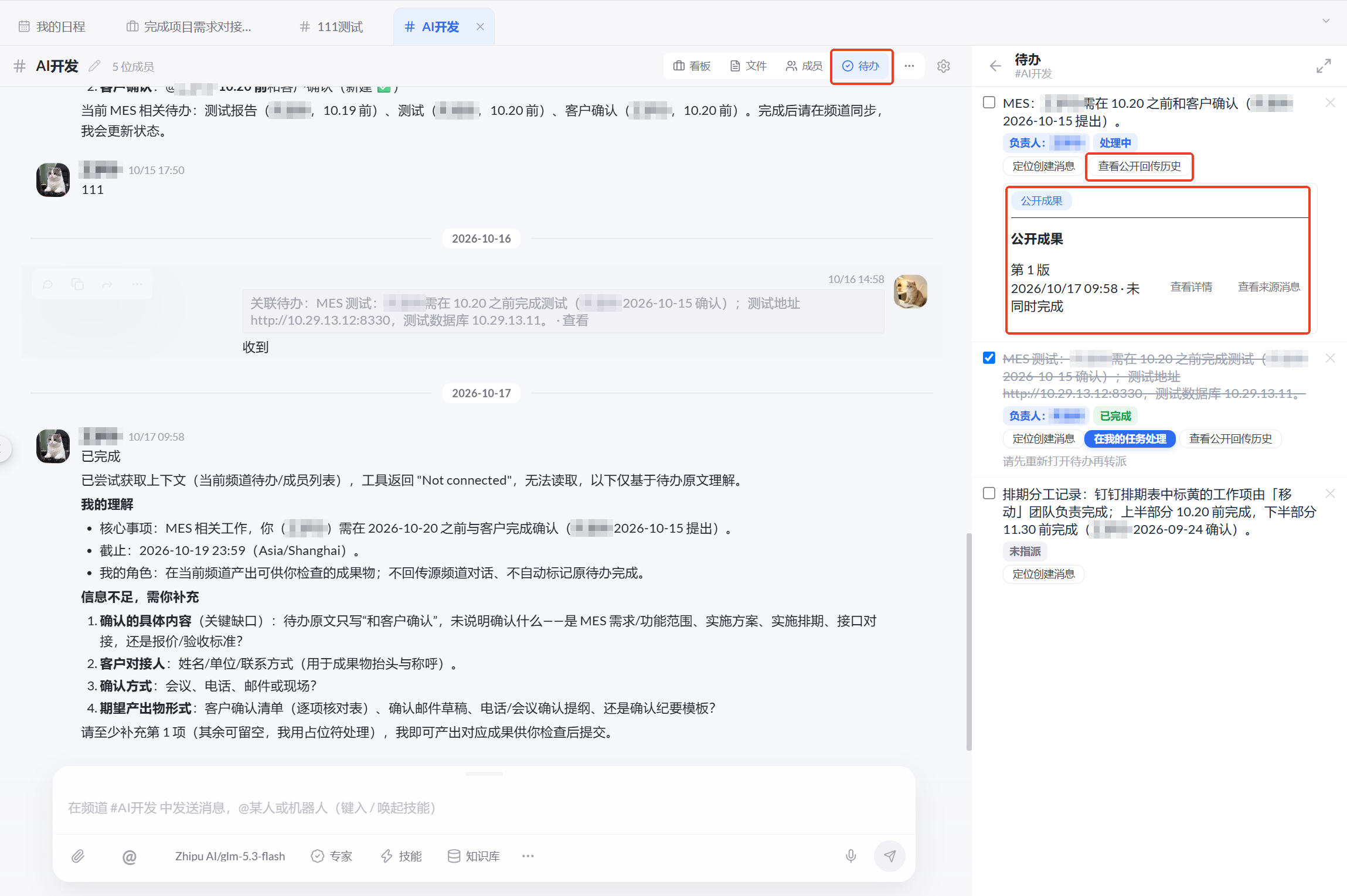The width and height of the screenshot is (1347, 896).
Task: Dismiss the MES 客户确认 todo item
Action: (x=1330, y=103)
